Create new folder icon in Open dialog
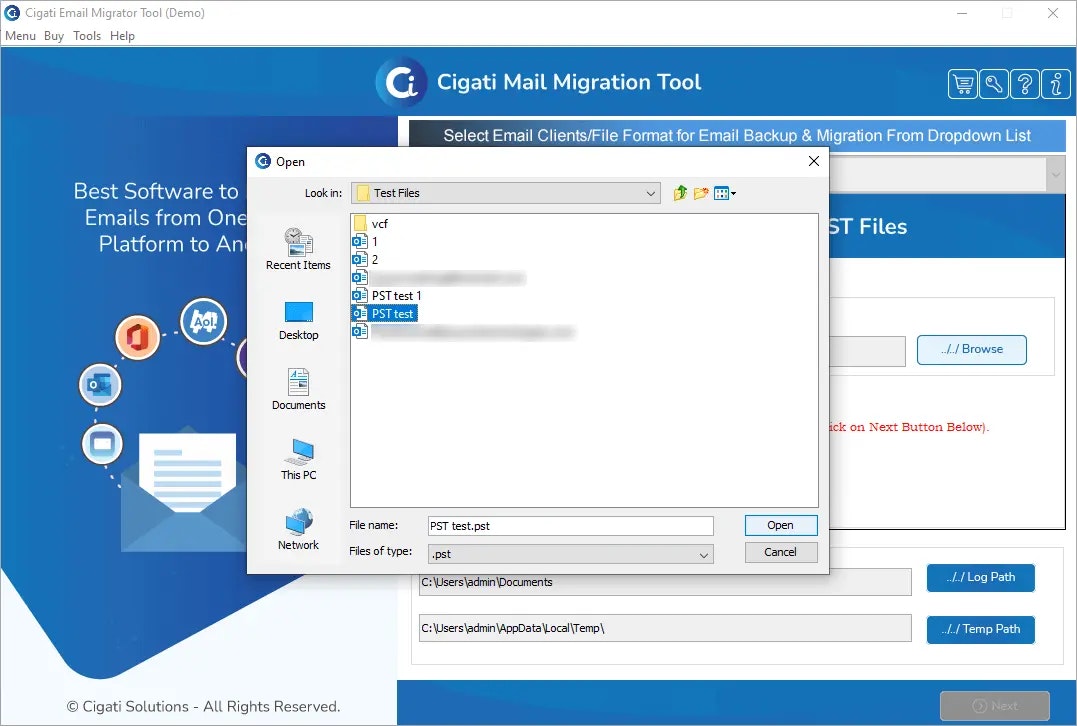 tap(701, 193)
